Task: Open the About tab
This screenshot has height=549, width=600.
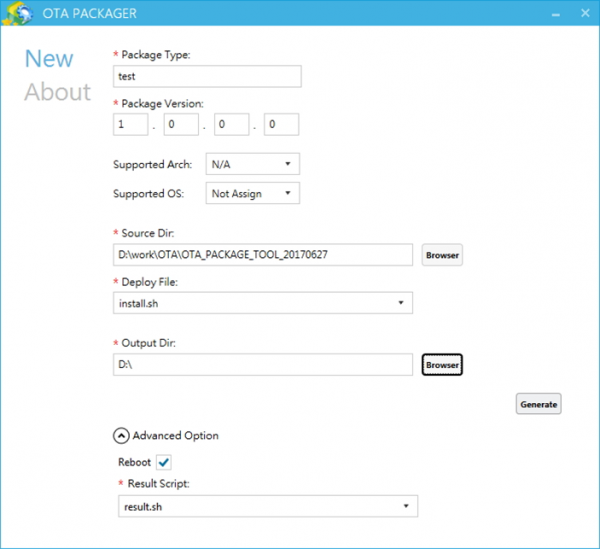Action: [x=57, y=92]
